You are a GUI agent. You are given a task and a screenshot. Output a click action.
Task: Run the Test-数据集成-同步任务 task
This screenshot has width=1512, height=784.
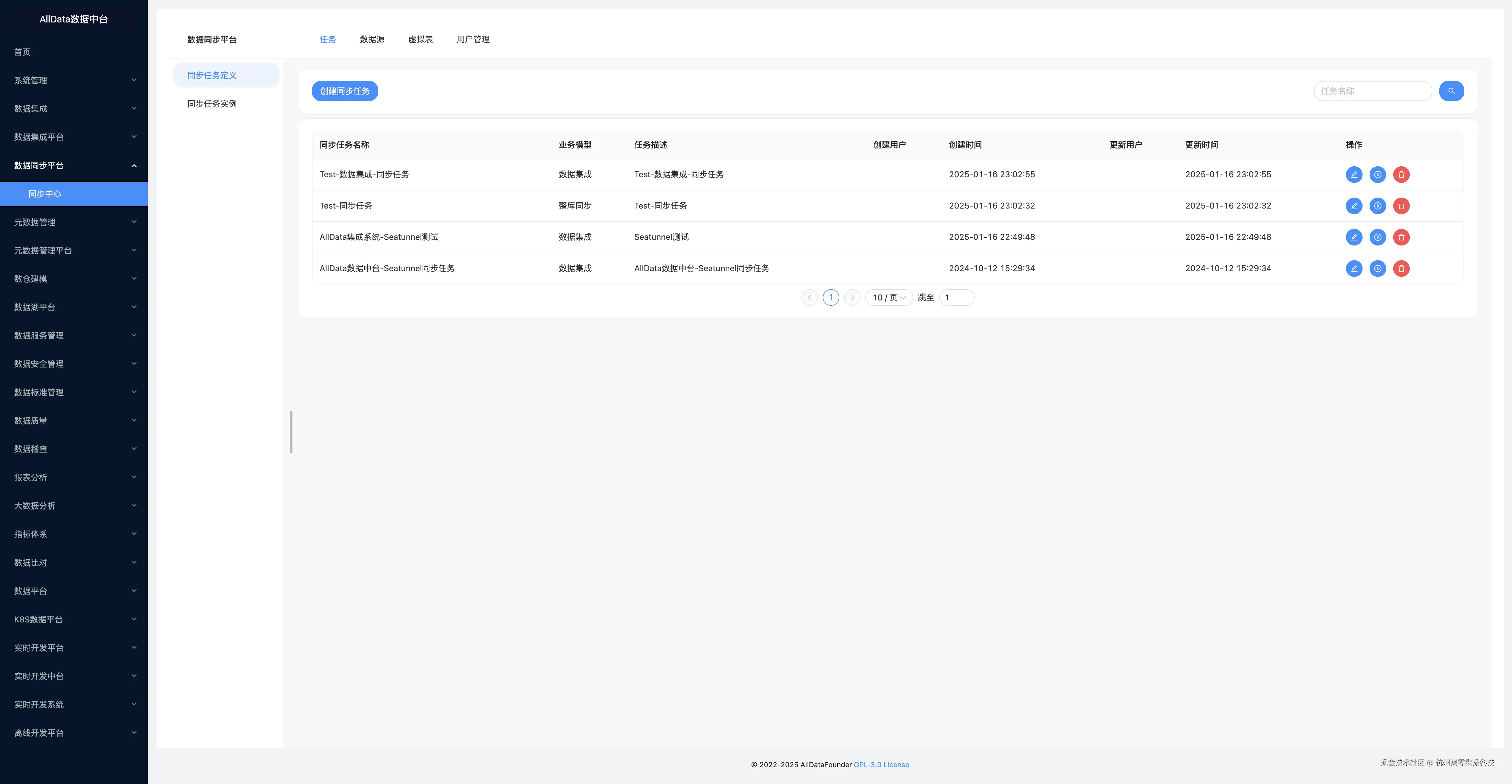point(1377,174)
